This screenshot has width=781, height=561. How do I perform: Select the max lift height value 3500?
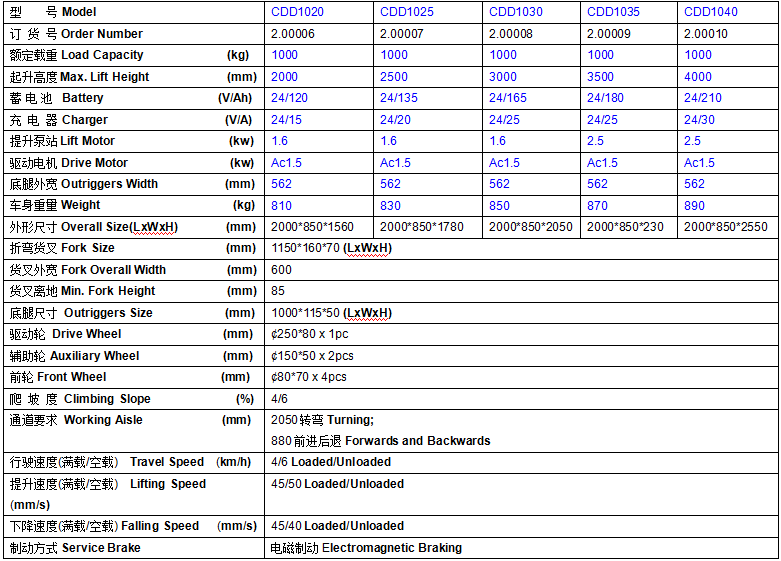pyautogui.click(x=601, y=77)
